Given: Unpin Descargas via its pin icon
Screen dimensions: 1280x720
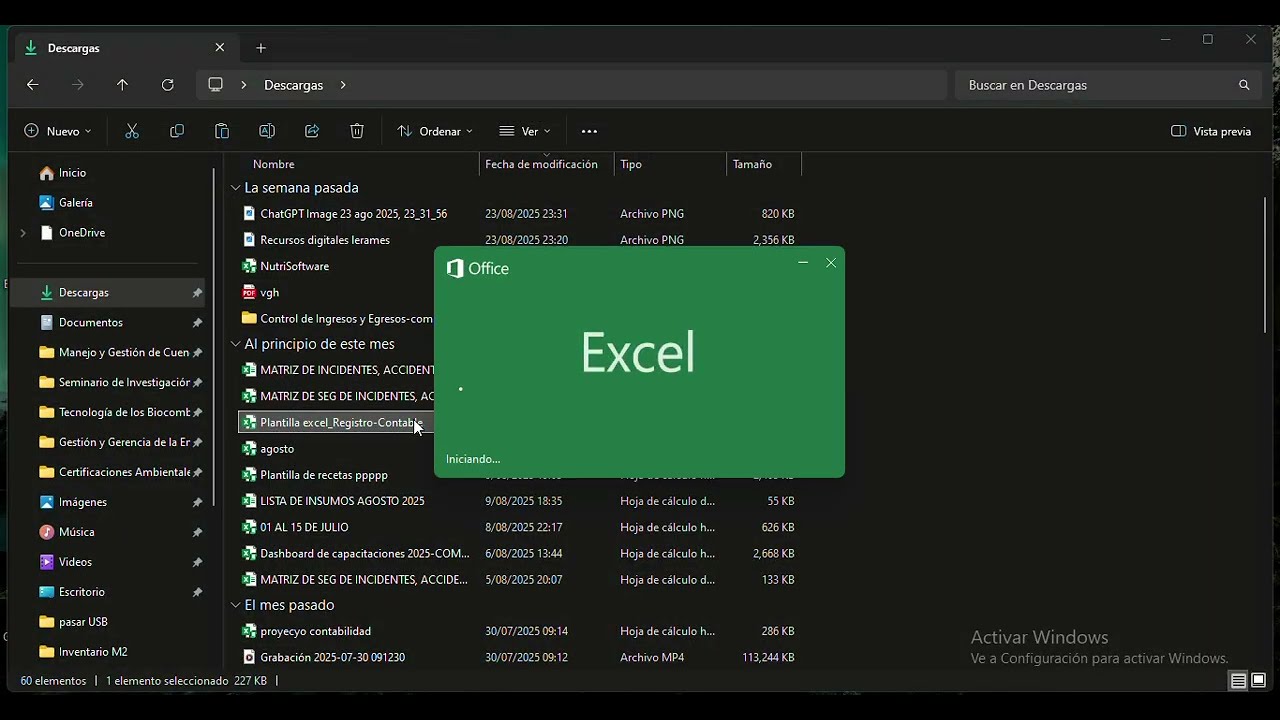Looking at the screenshot, I should (197, 293).
